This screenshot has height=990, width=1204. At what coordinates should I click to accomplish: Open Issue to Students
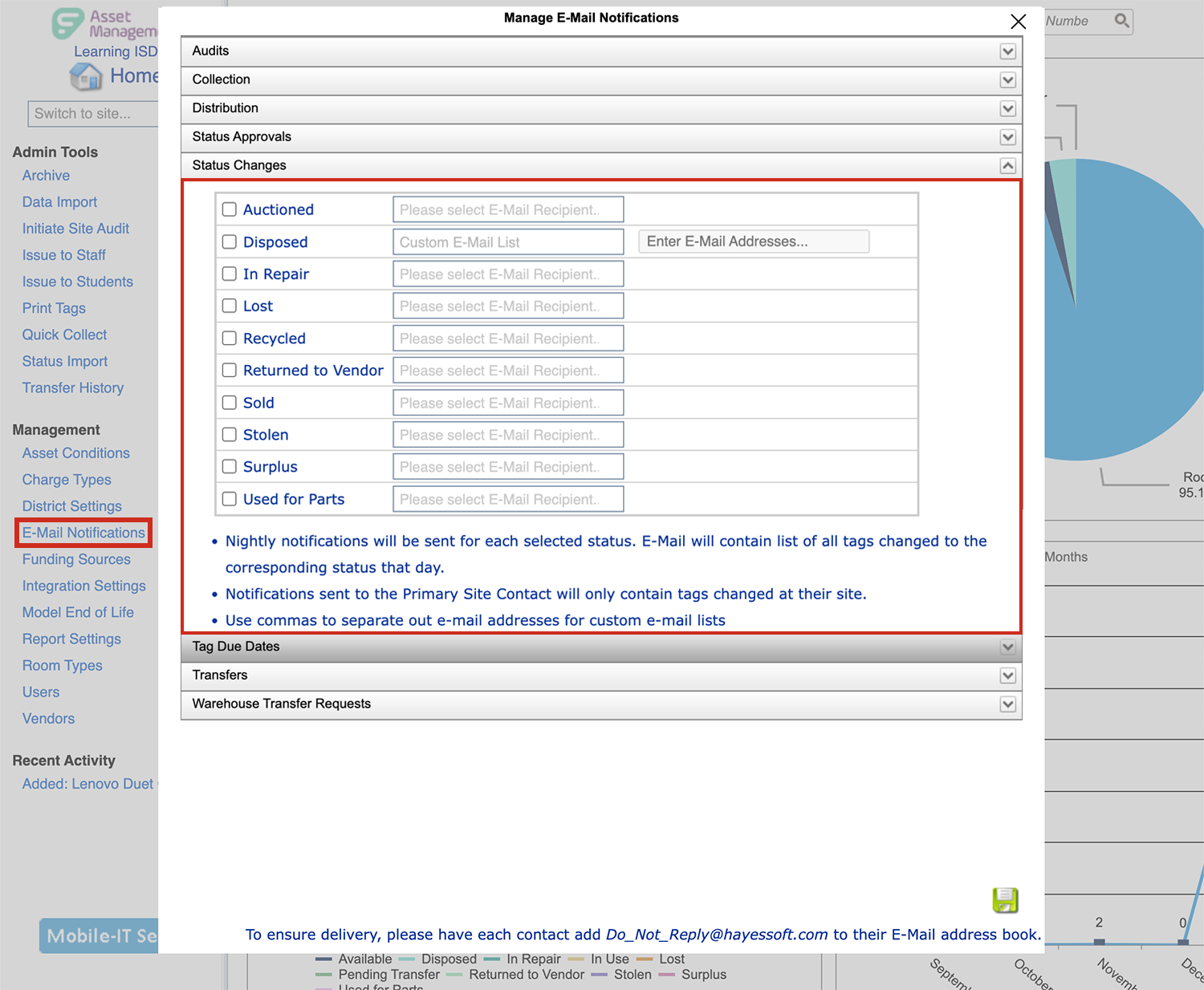point(78,282)
